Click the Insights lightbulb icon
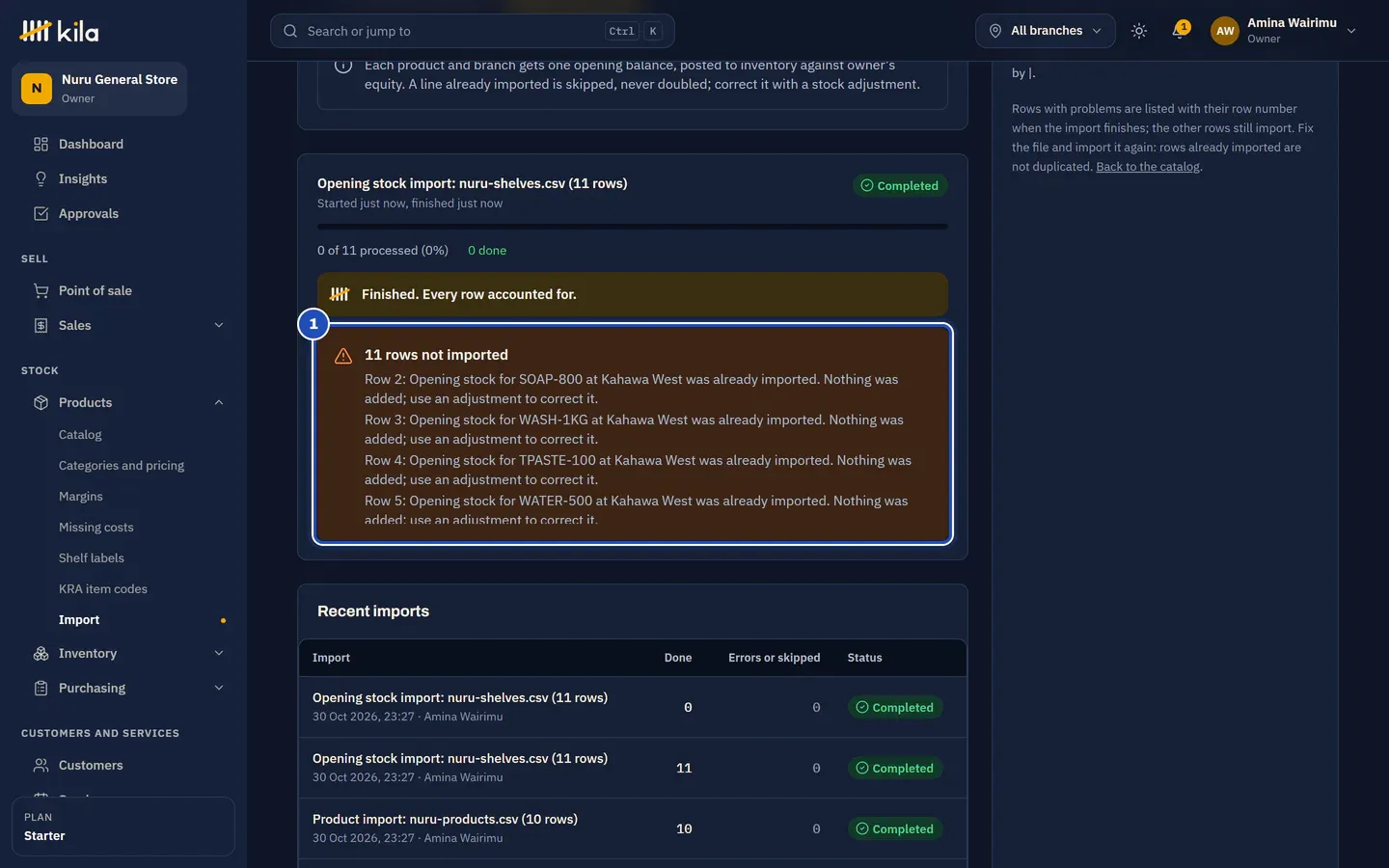The height and width of the screenshot is (868, 1389). [x=41, y=178]
